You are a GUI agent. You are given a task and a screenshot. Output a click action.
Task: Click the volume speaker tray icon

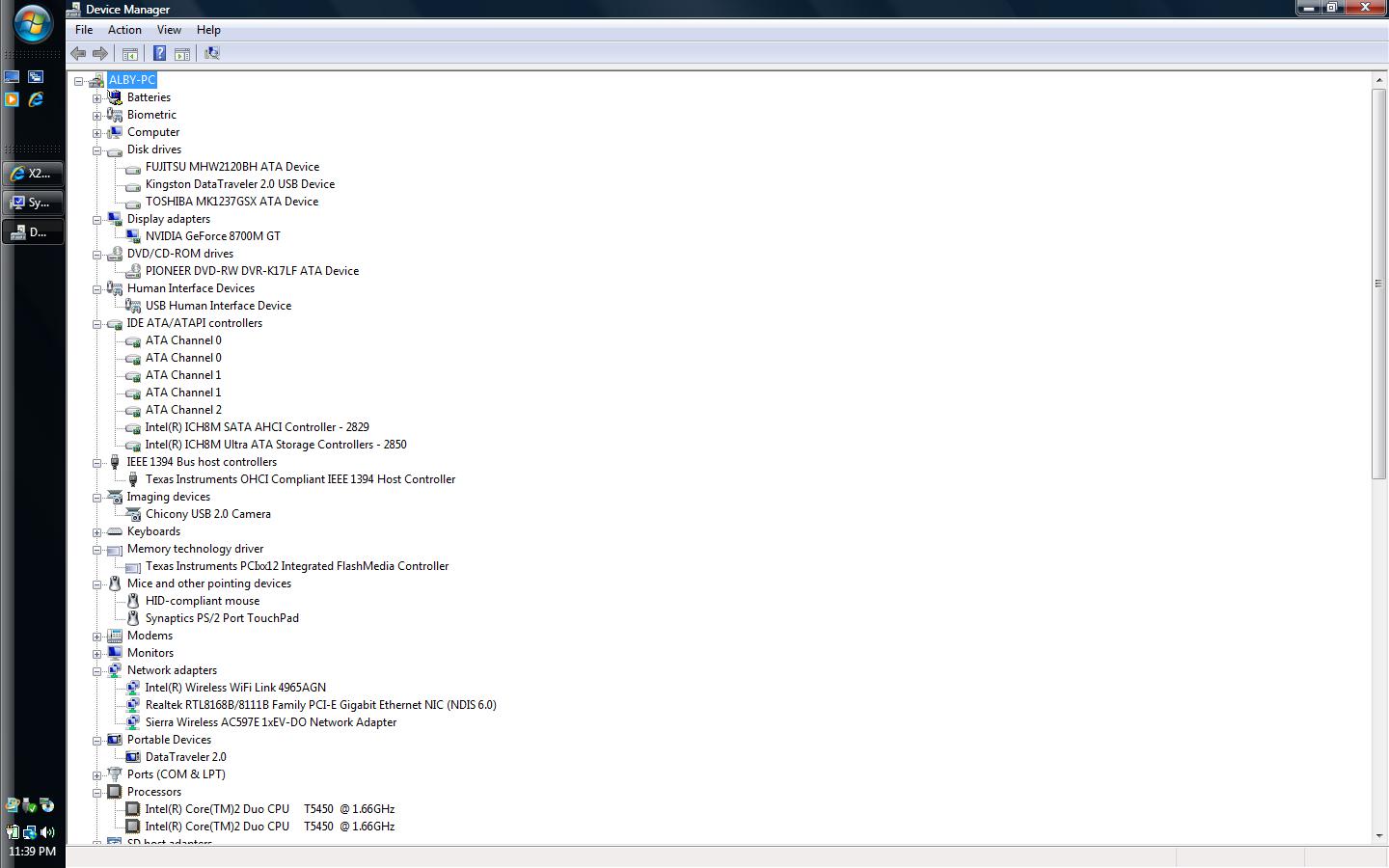point(47,831)
